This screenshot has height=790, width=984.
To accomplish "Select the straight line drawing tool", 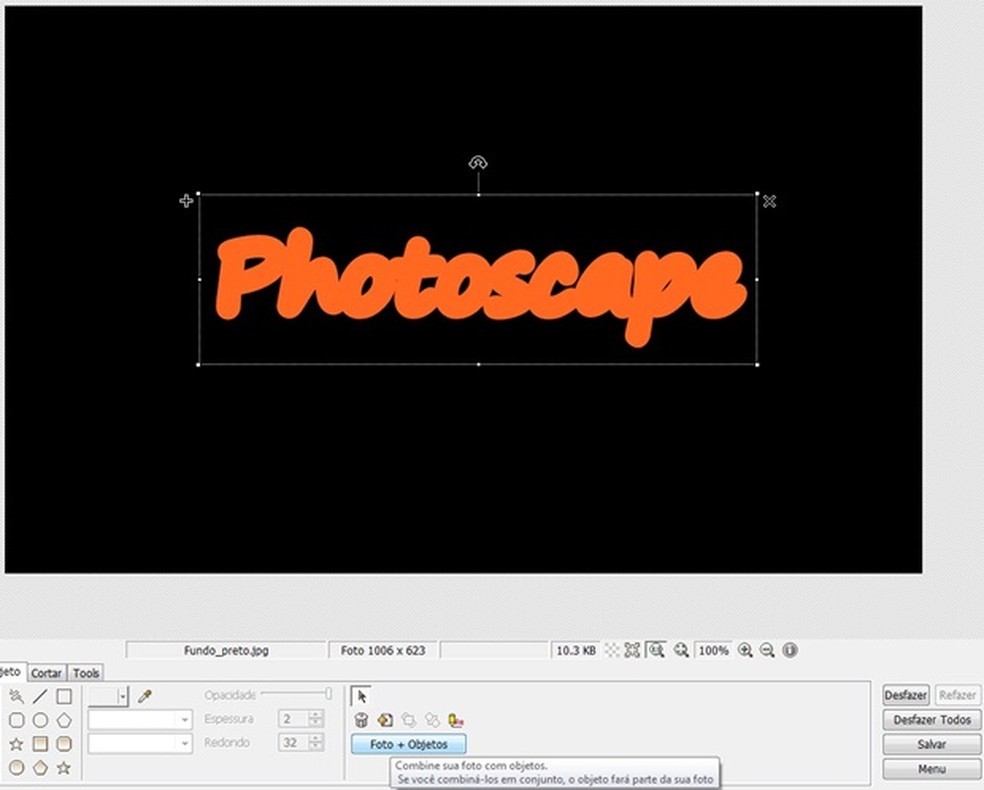I will pyautogui.click(x=40, y=696).
